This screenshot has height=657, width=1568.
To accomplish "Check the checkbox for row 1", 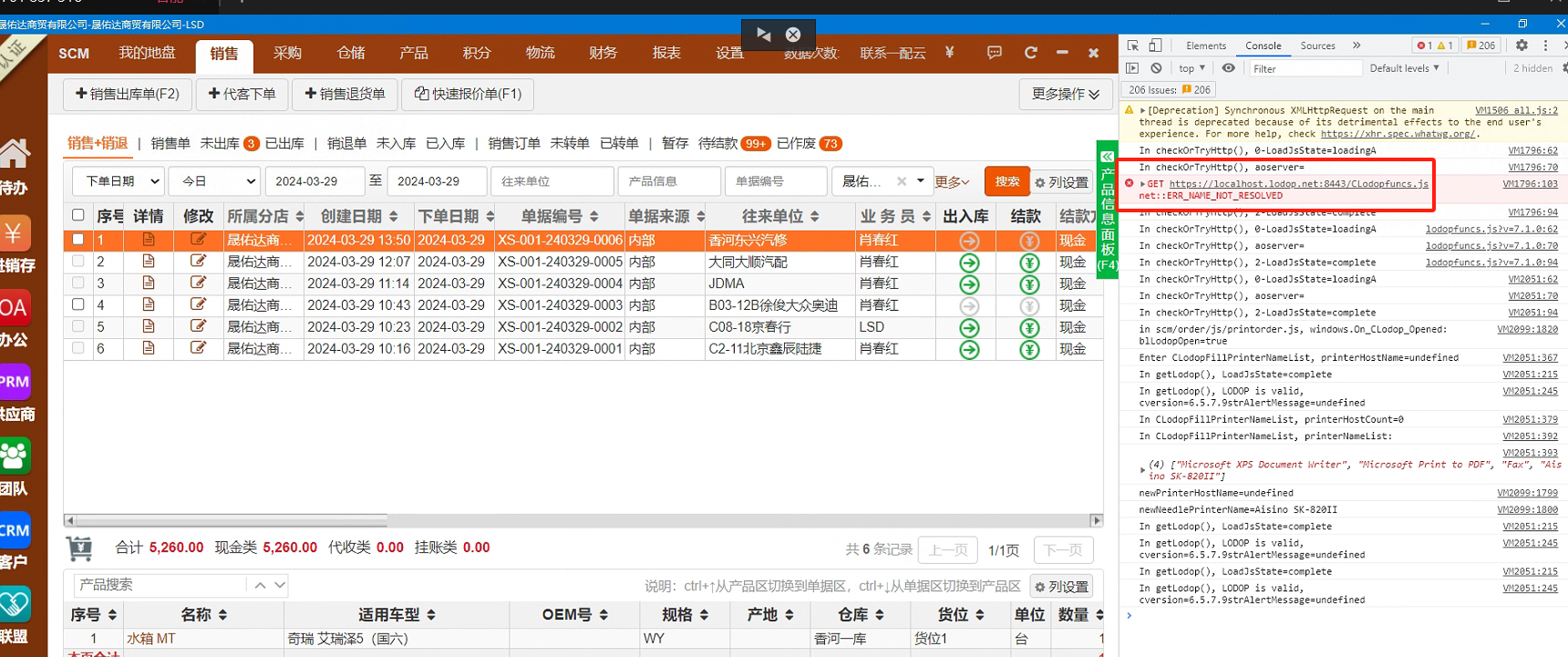I will (78, 240).
